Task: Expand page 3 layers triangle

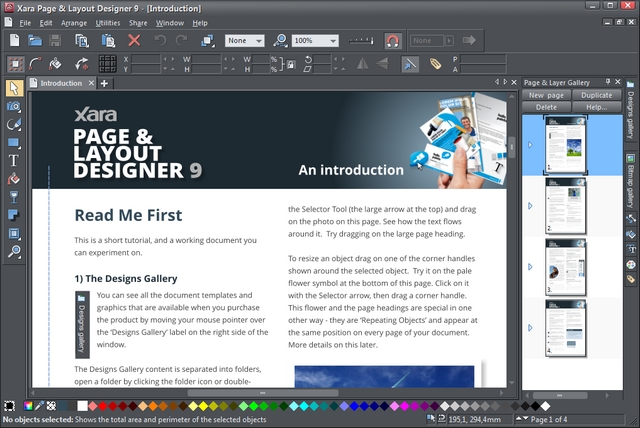Action: point(530,267)
